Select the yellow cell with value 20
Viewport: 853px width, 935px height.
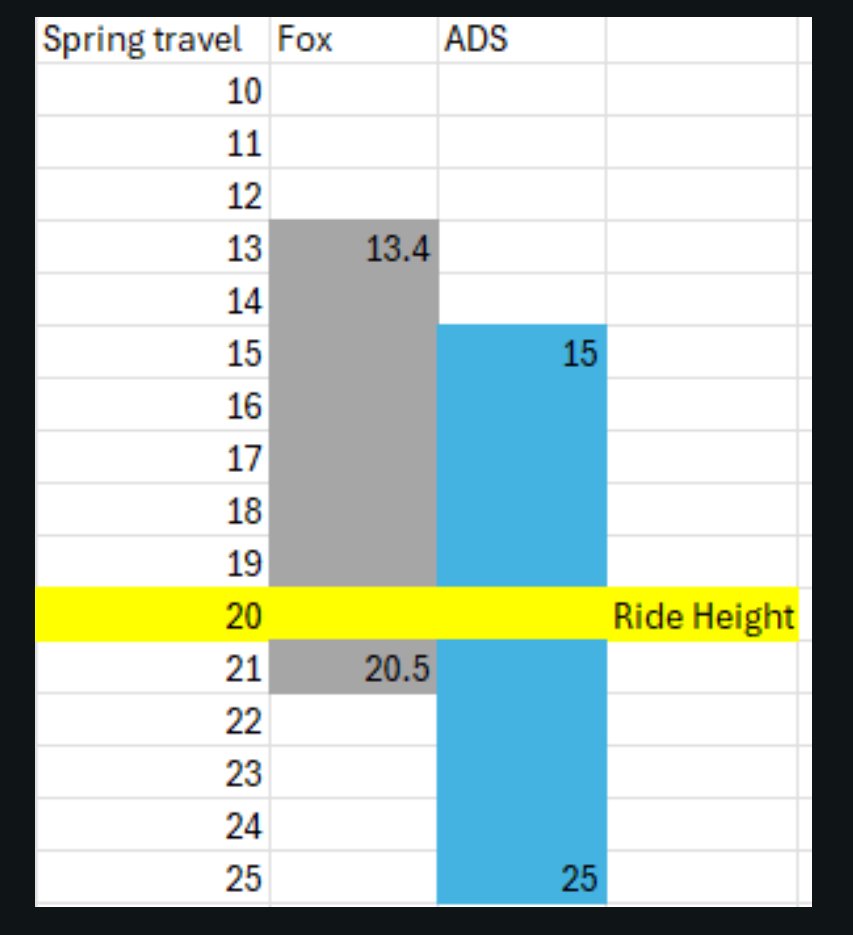[153, 615]
